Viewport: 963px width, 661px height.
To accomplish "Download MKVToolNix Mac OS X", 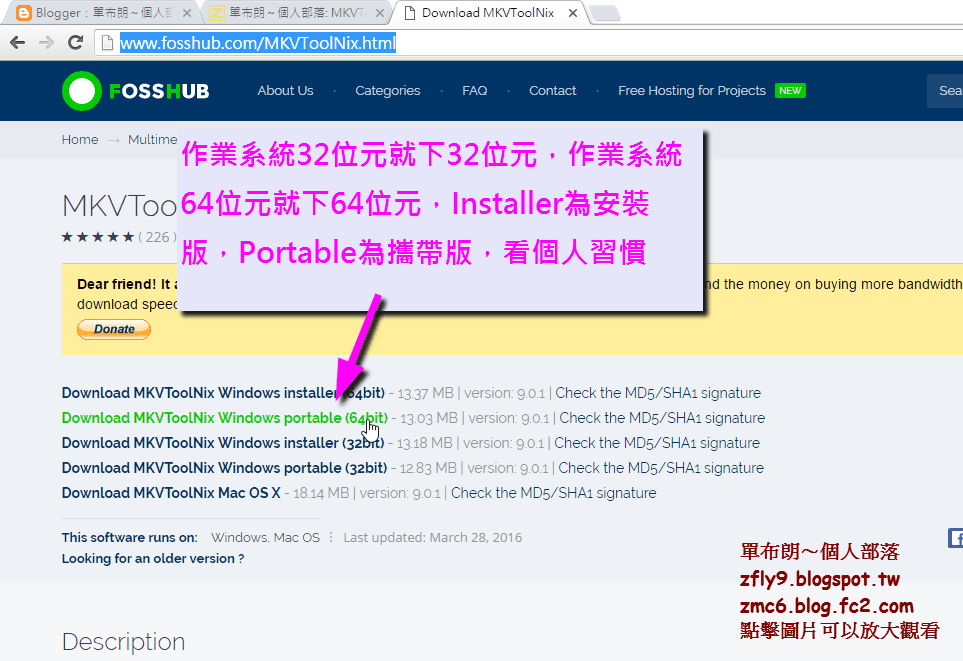I will coord(171,493).
